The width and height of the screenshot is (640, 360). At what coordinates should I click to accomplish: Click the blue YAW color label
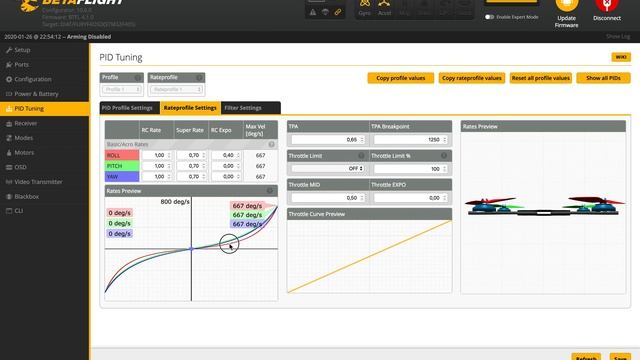click(x=122, y=177)
